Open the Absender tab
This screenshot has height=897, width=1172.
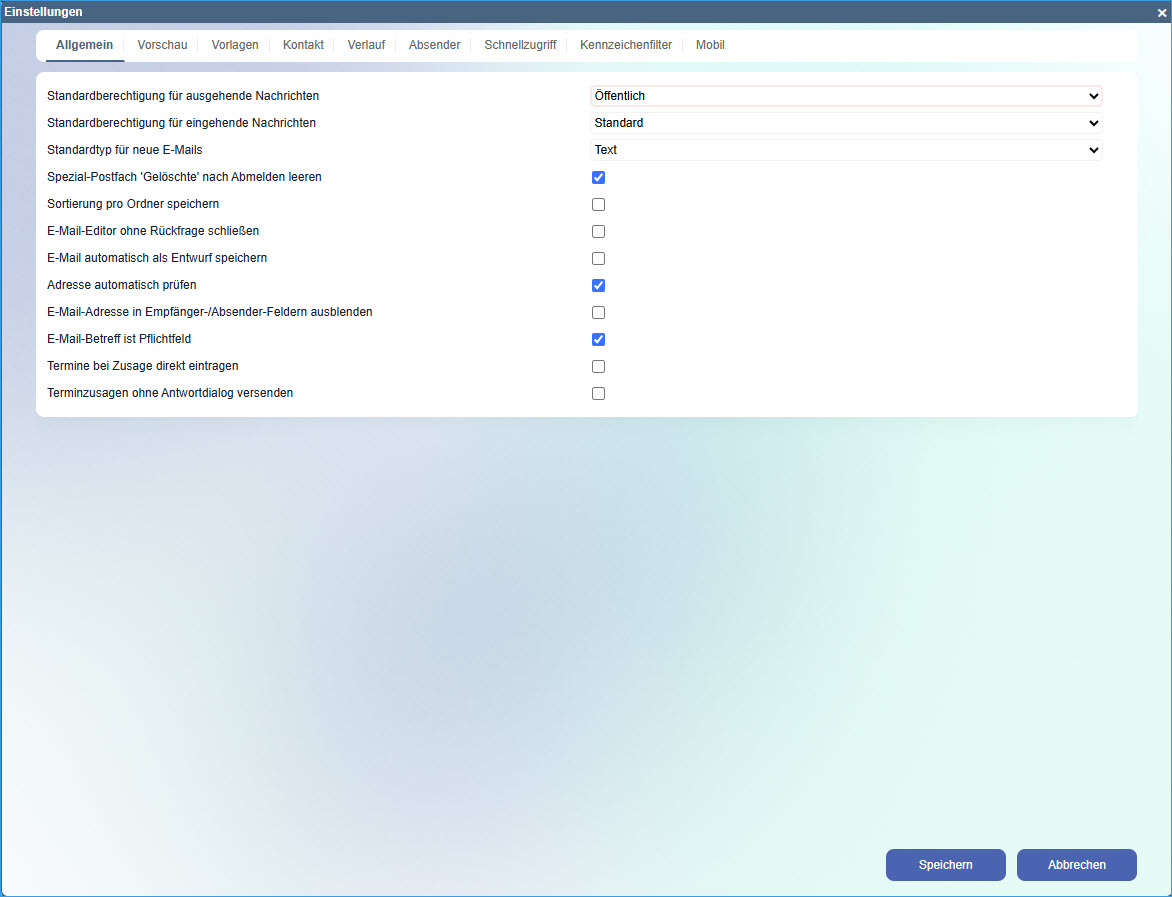[x=434, y=45]
